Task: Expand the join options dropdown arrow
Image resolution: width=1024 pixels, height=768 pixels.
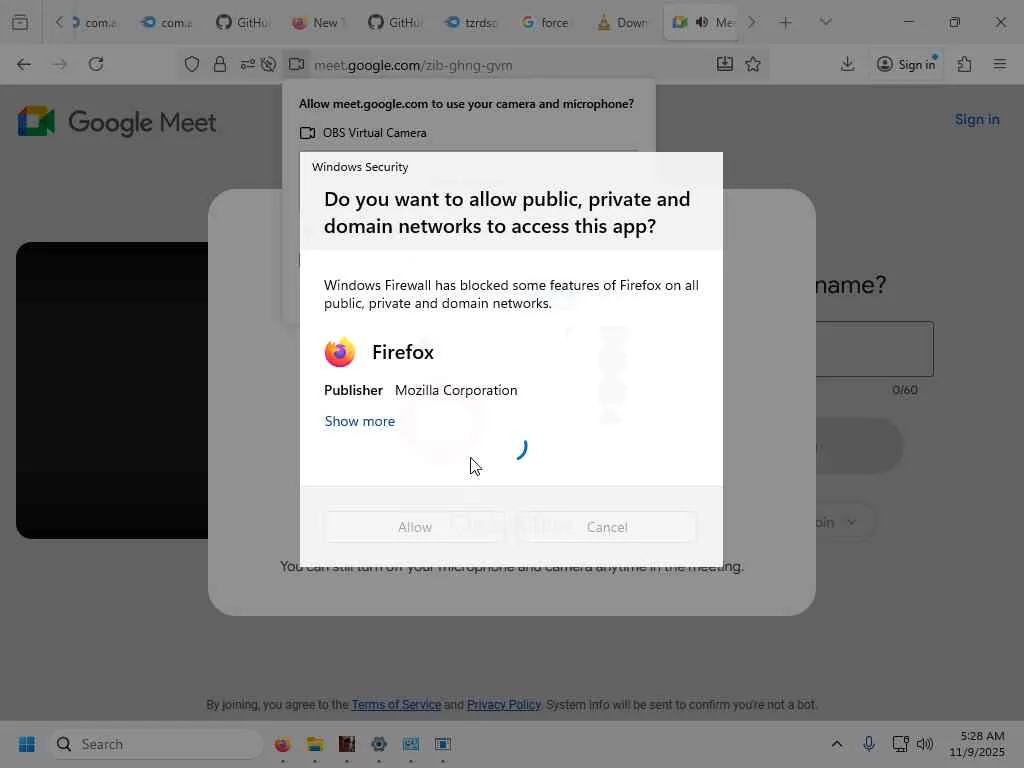Action: (x=851, y=522)
